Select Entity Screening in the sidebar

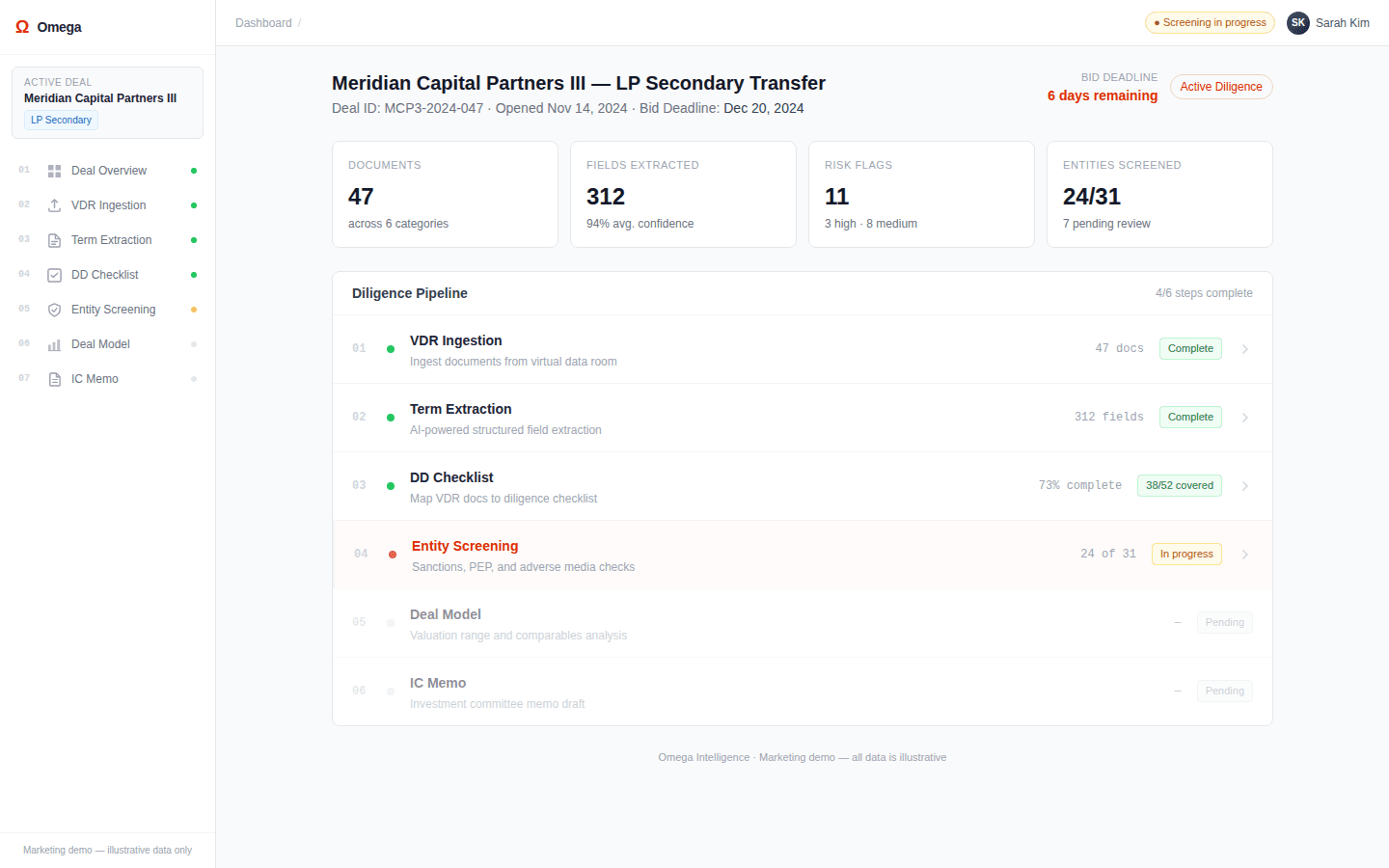click(x=113, y=309)
